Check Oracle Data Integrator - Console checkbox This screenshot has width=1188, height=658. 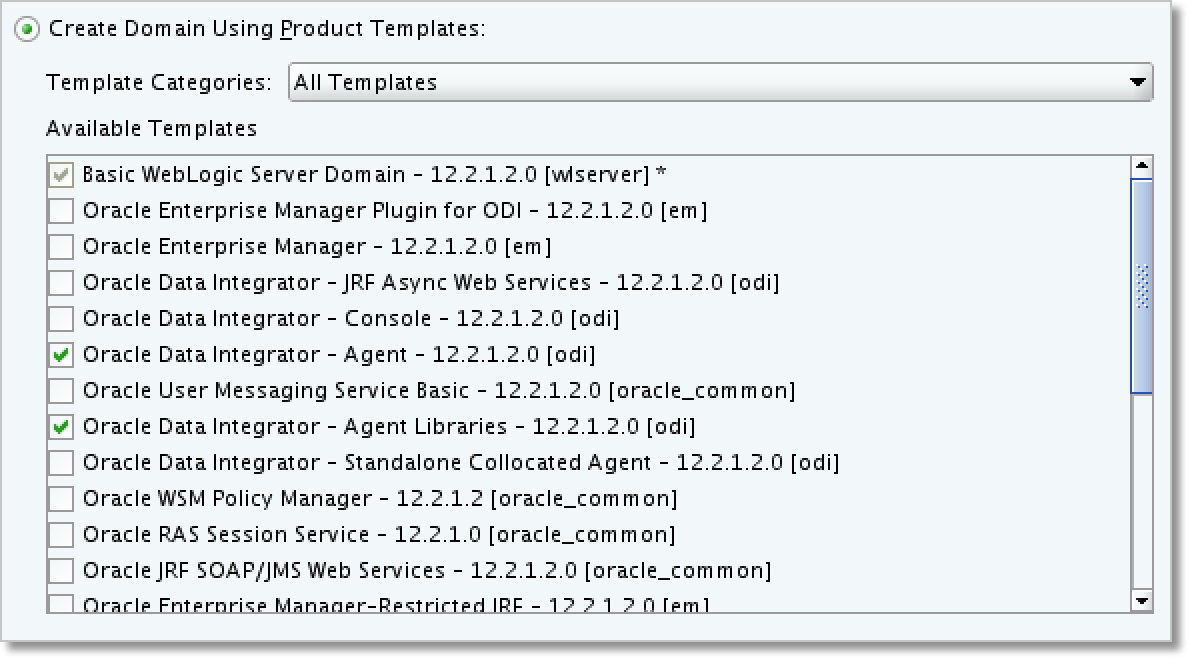click(61, 318)
